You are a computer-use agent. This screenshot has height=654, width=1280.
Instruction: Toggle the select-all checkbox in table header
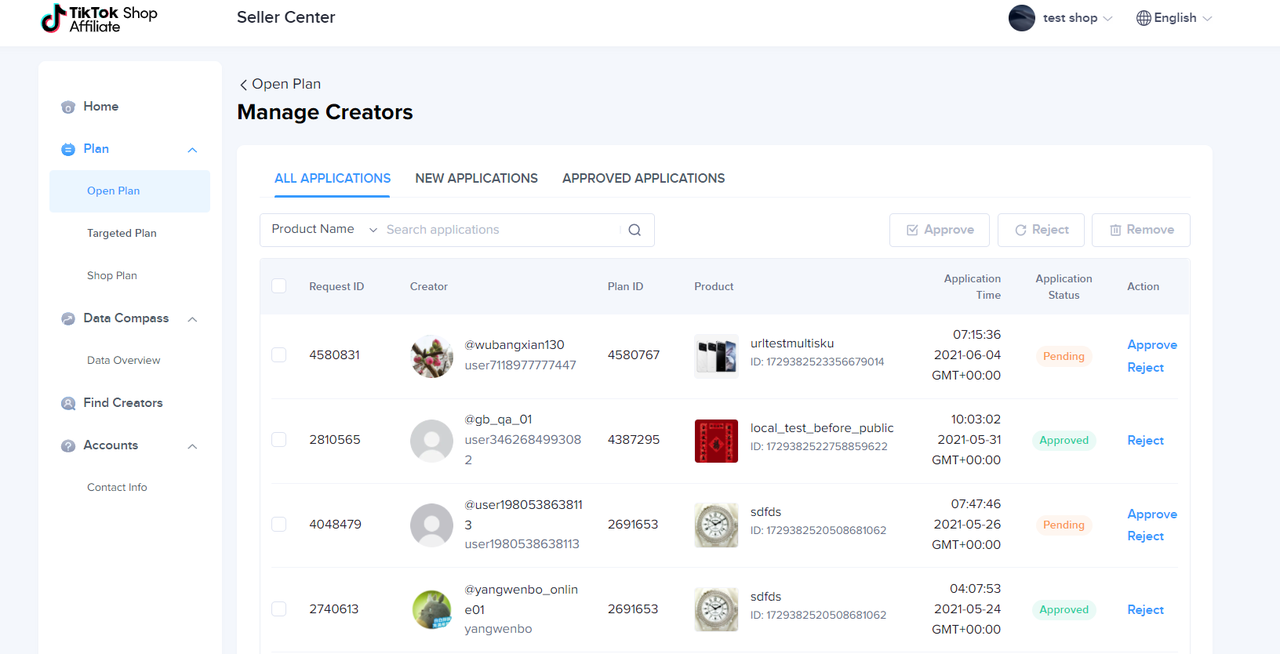pos(279,286)
